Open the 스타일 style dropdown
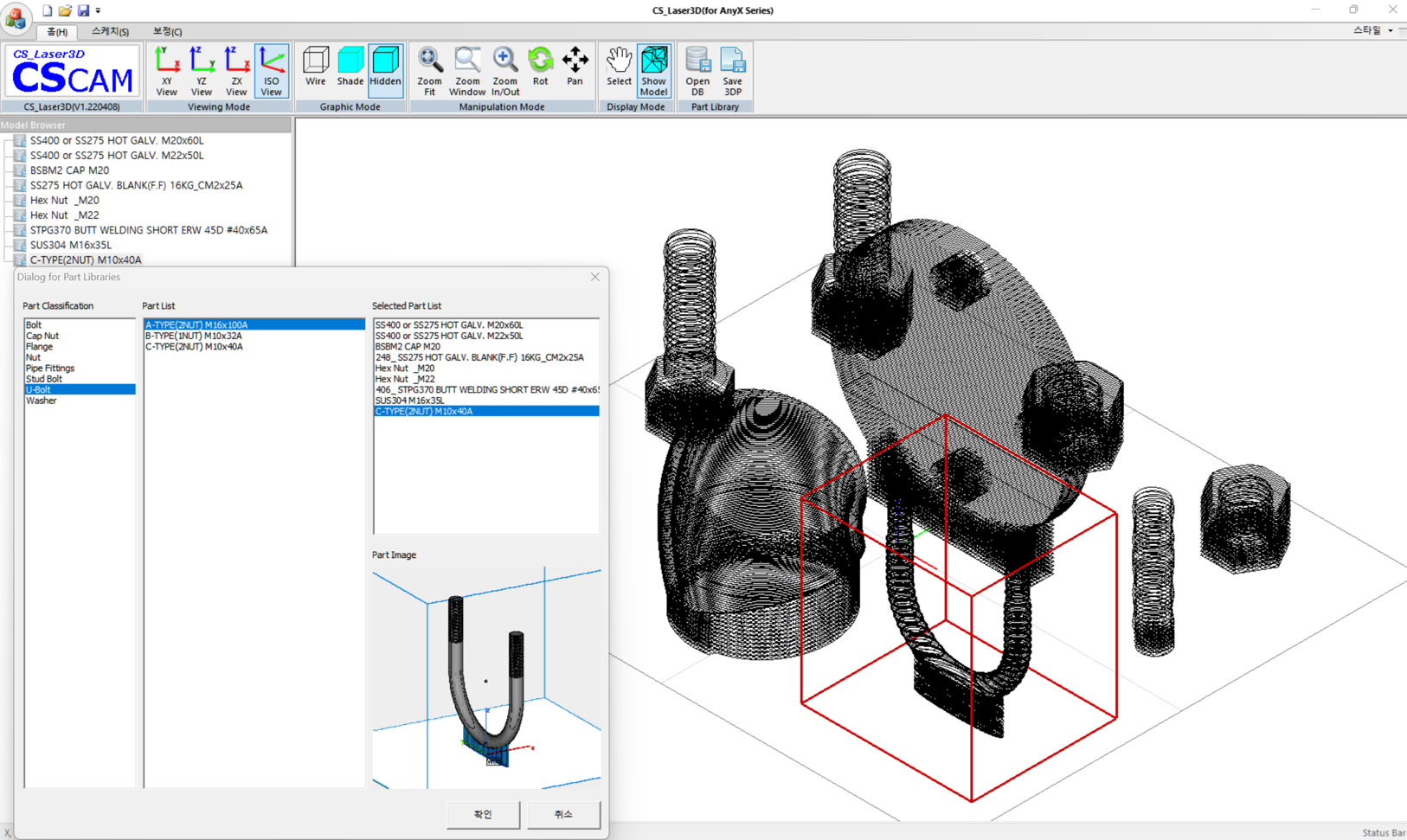The image size is (1407, 840). (x=1373, y=30)
